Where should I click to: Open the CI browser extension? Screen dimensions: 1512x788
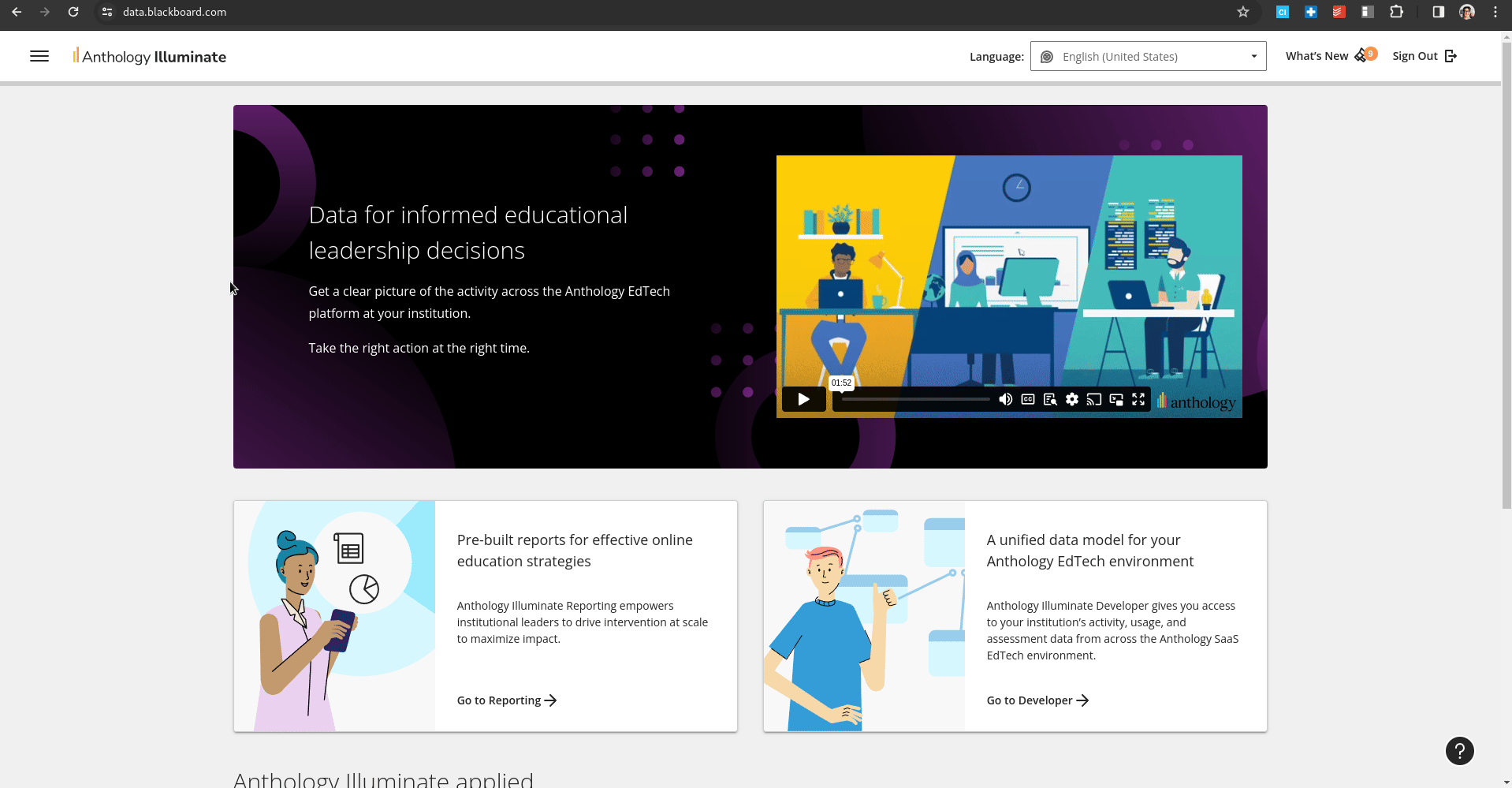1283,12
